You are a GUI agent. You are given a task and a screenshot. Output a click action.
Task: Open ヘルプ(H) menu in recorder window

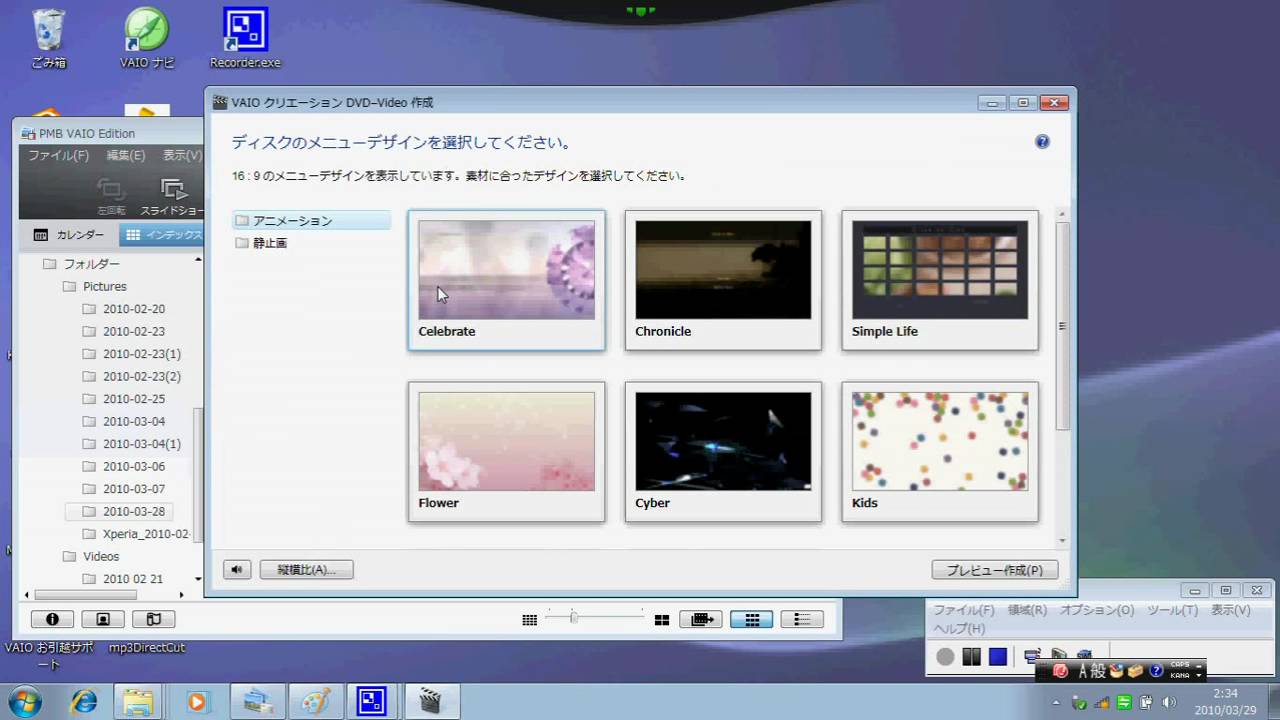[959, 629]
